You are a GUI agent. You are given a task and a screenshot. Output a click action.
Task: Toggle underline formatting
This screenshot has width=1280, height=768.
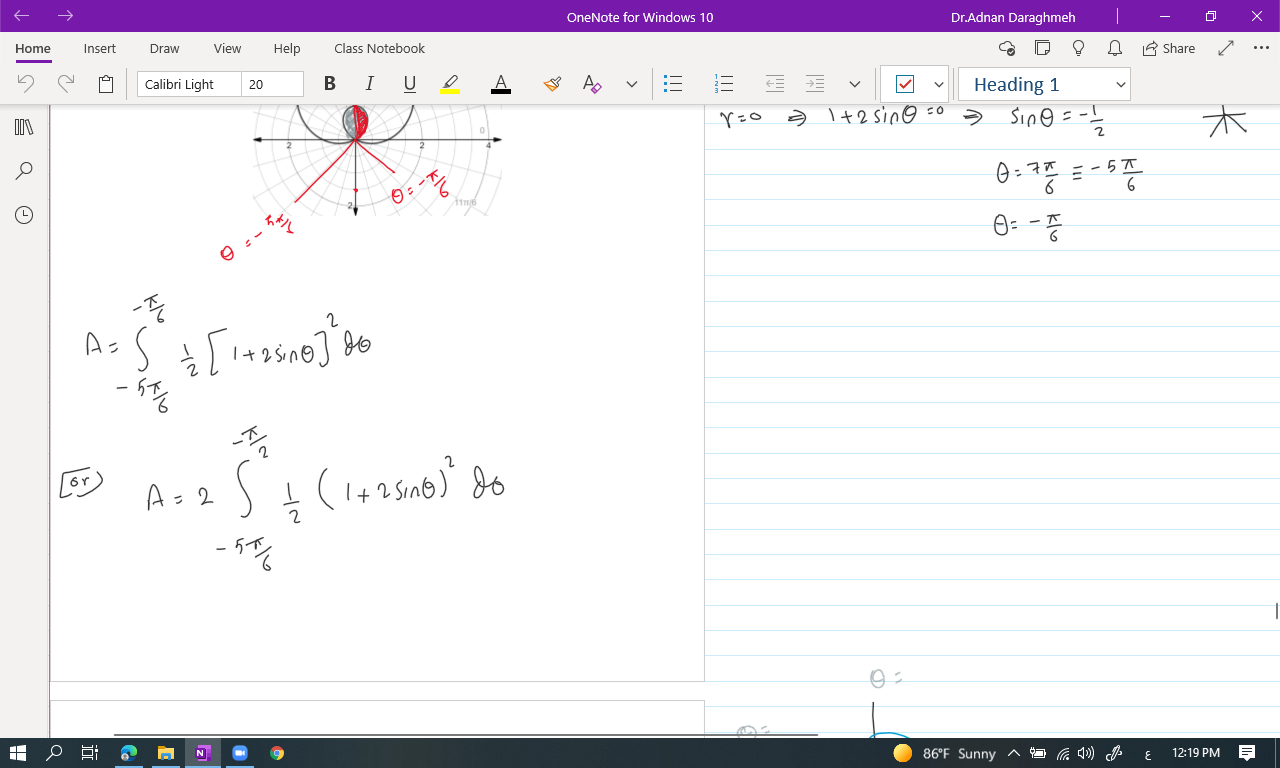pyautogui.click(x=409, y=84)
